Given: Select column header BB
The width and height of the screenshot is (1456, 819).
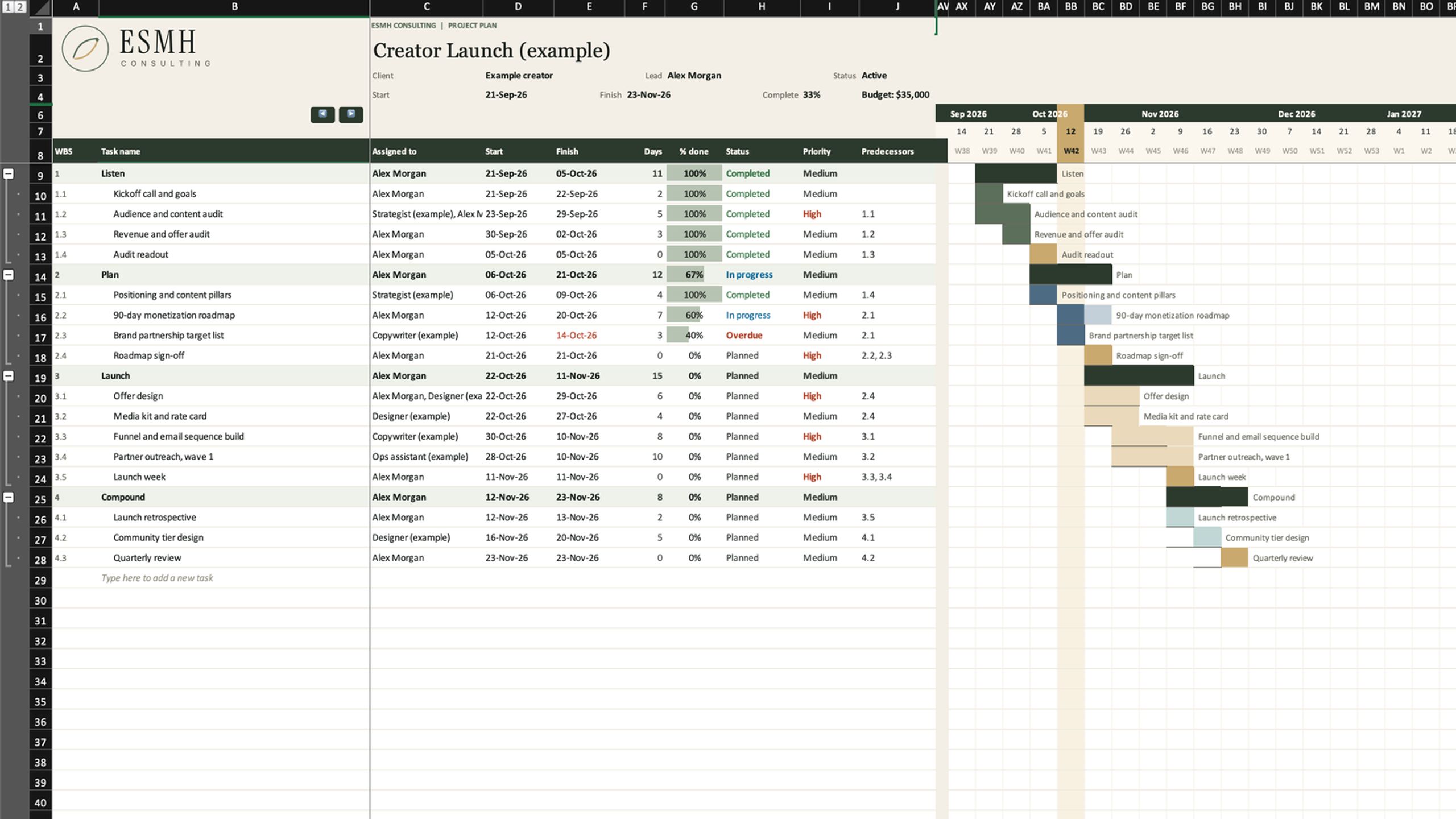Looking at the screenshot, I should point(1070,7).
